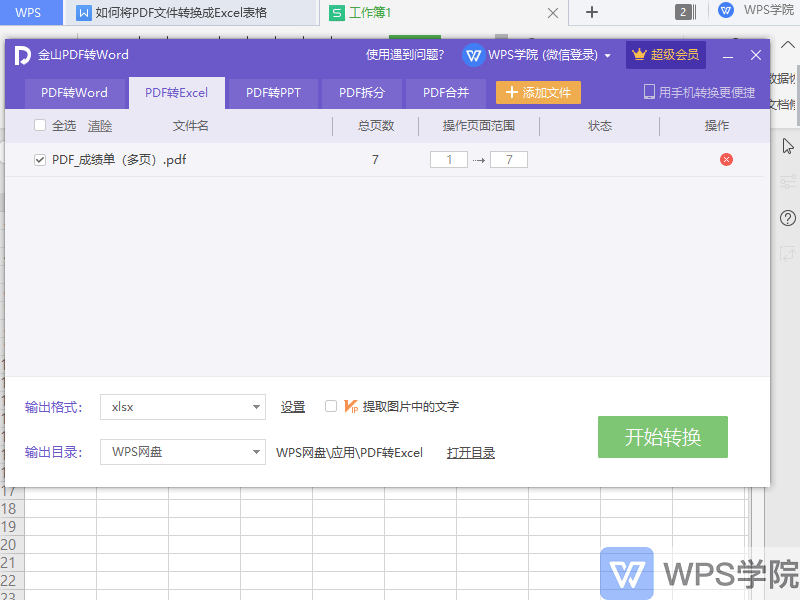Click the 打开目录 link

pyautogui.click(x=471, y=453)
